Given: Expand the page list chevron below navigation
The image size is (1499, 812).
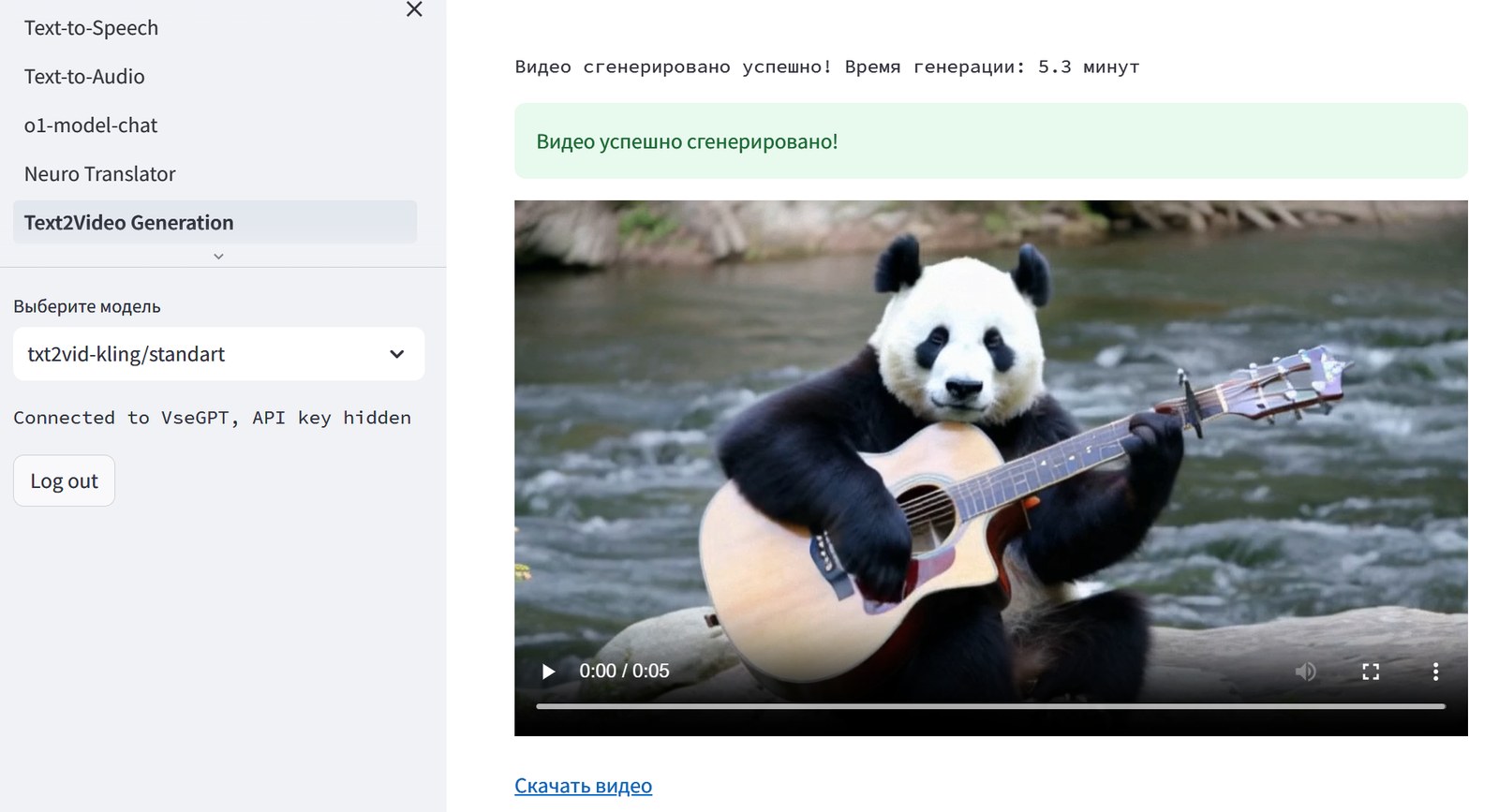Looking at the screenshot, I should (x=218, y=256).
